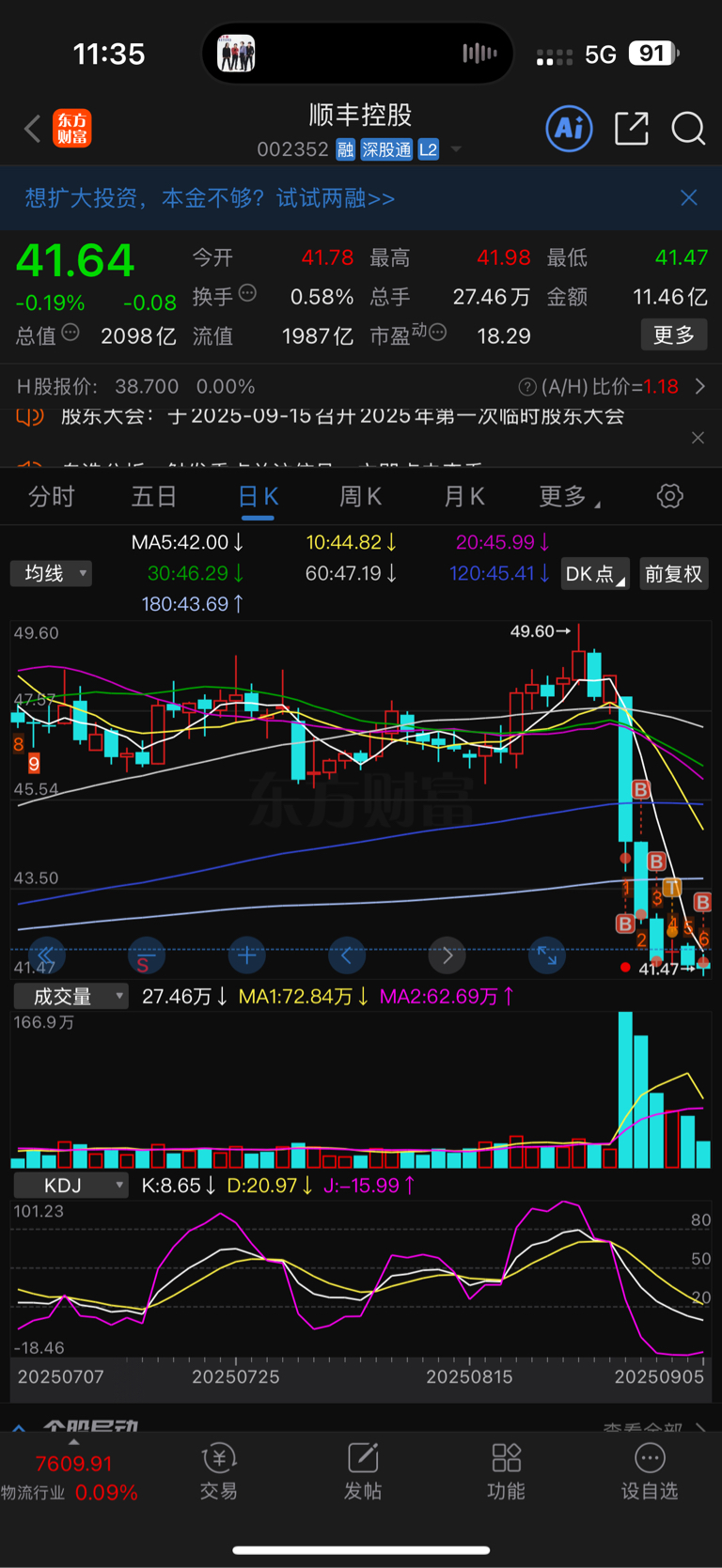This screenshot has height=1568, width=722.
Task: Open the 成交量 indicator dropdown
Action: [x=71, y=996]
